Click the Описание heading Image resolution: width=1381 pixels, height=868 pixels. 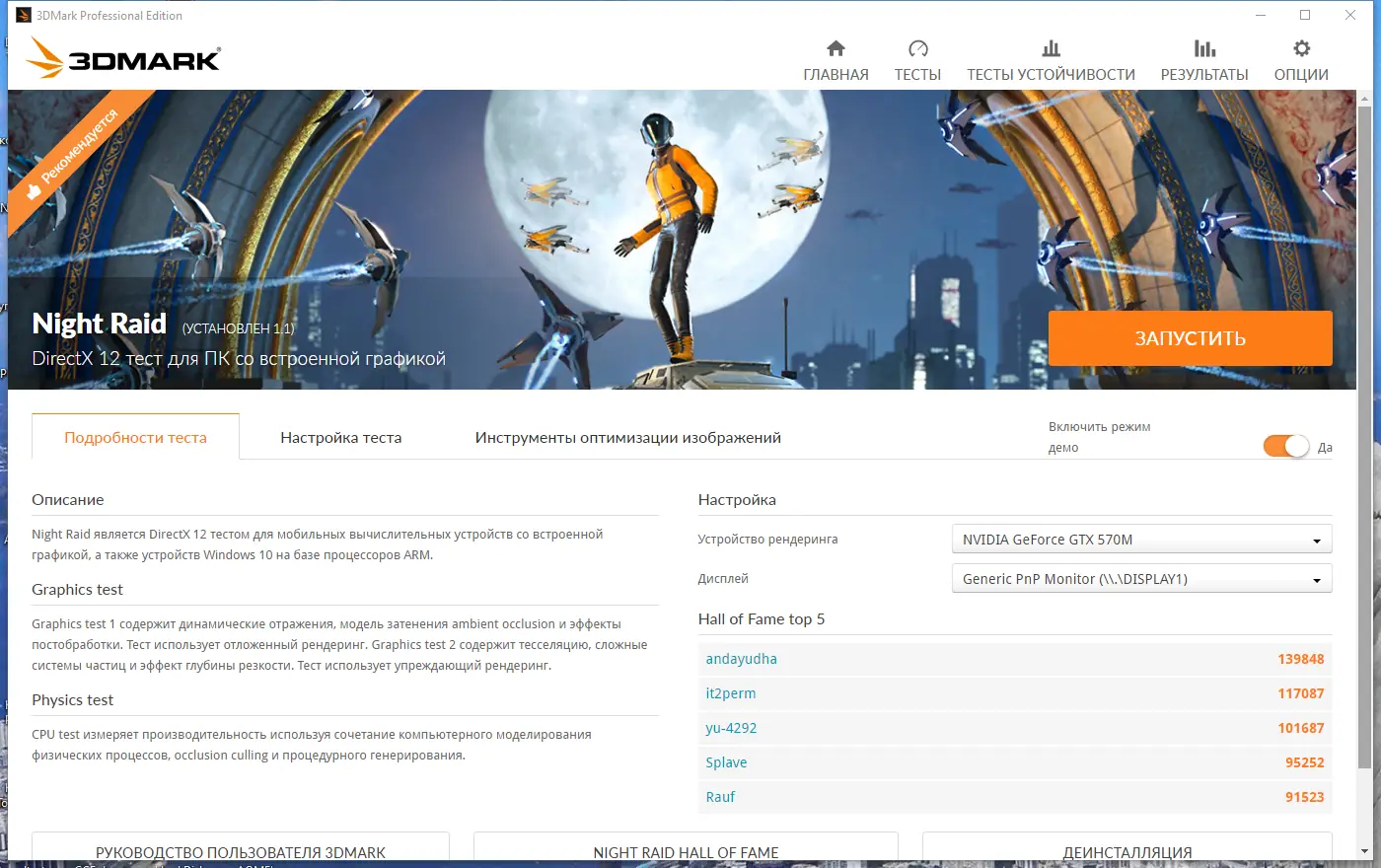click(x=68, y=500)
